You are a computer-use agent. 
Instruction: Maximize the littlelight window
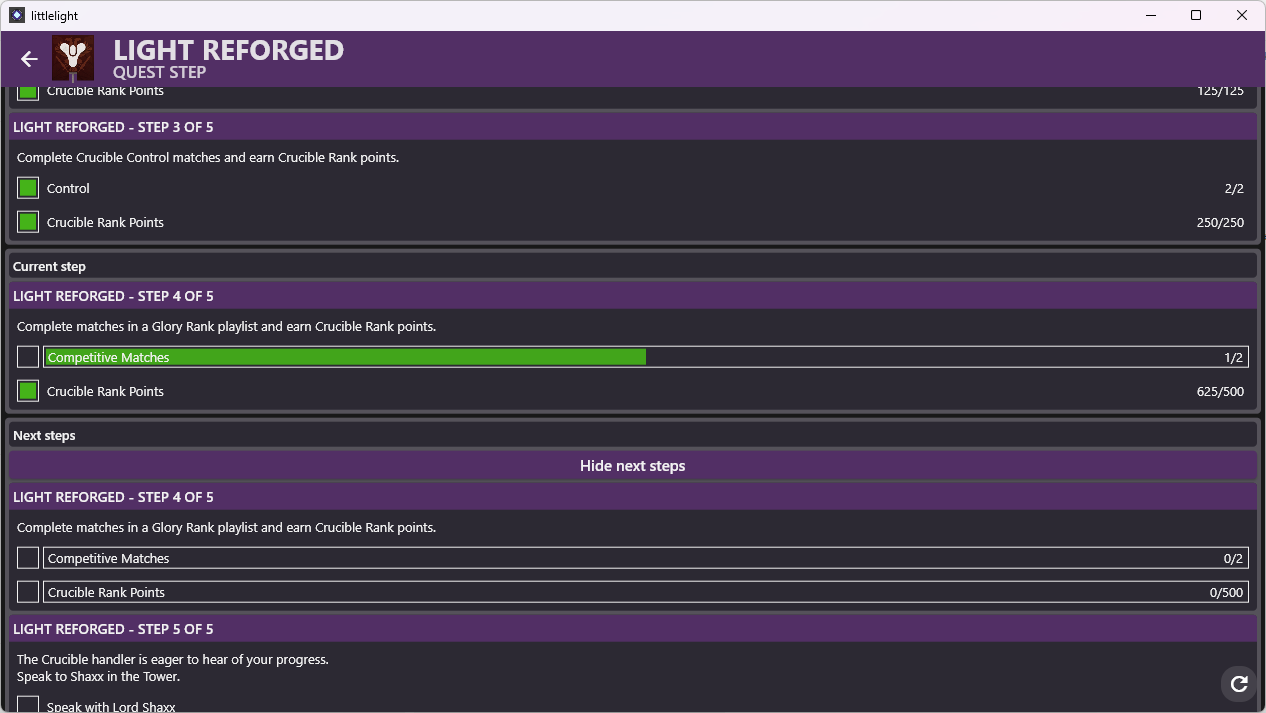coord(1196,15)
